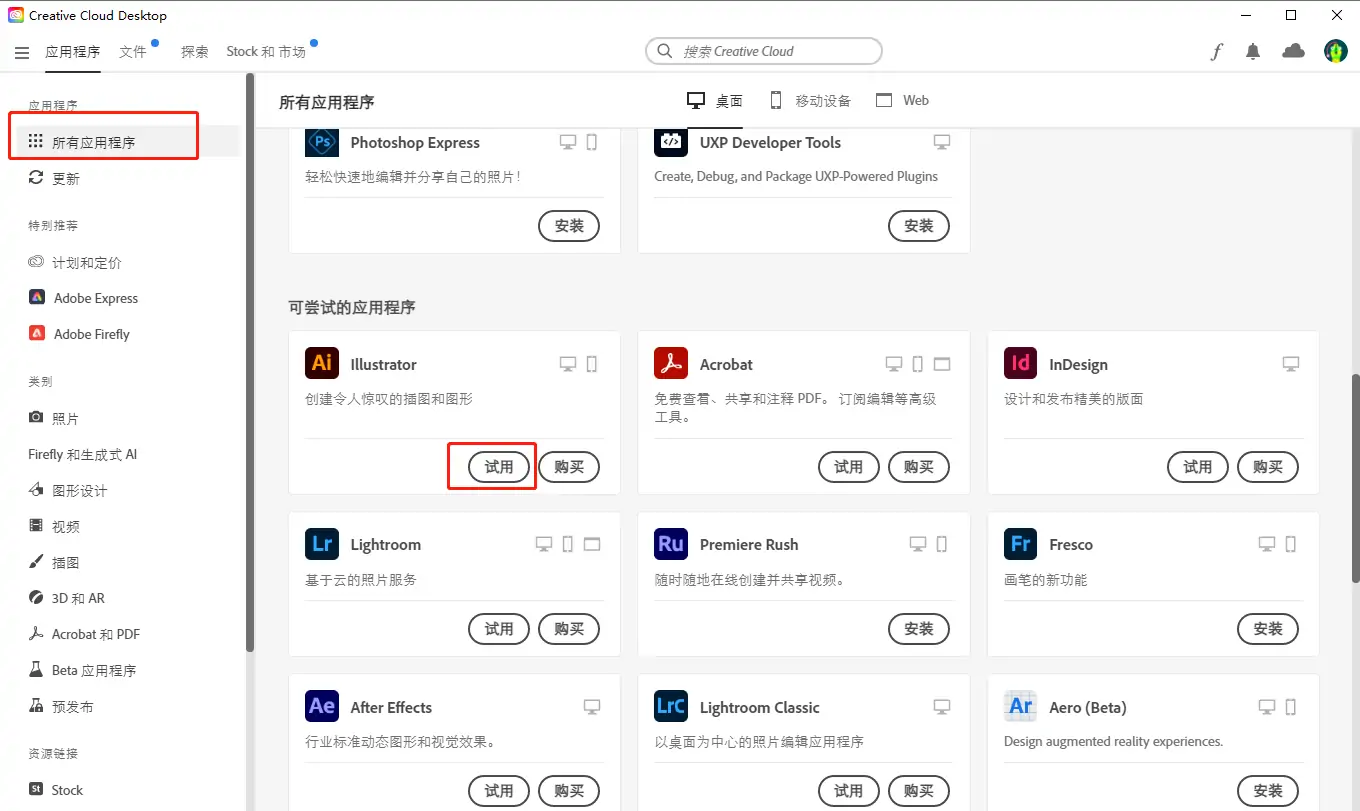Click the Lightroom Classic app icon
This screenshot has width=1360, height=811.
(x=670, y=707)
